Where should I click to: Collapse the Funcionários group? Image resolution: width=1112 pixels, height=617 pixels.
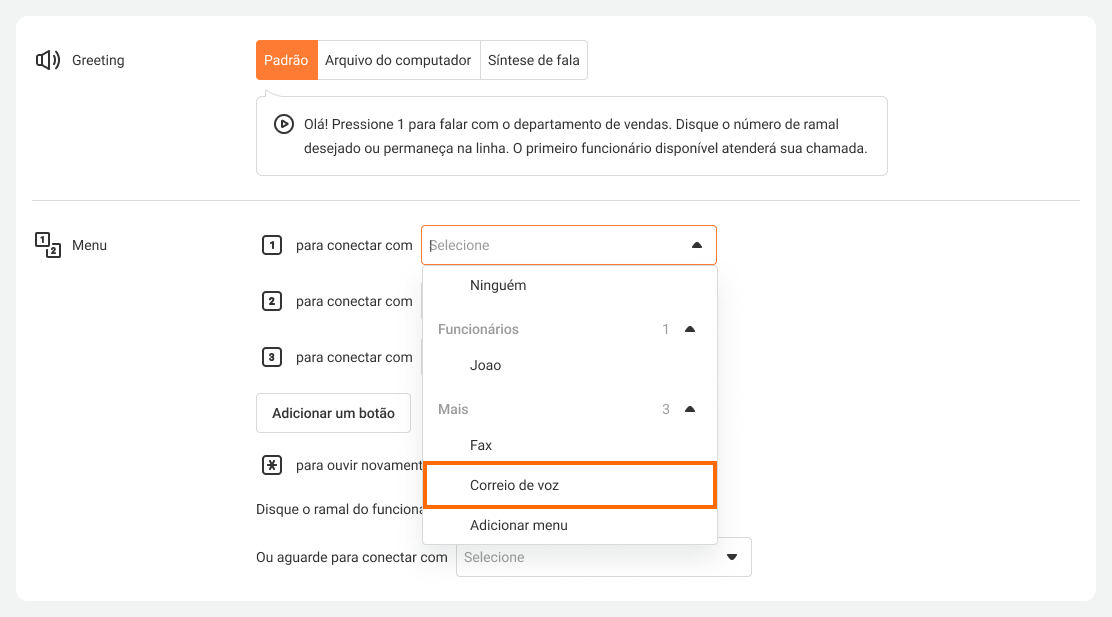coord(689,329)
